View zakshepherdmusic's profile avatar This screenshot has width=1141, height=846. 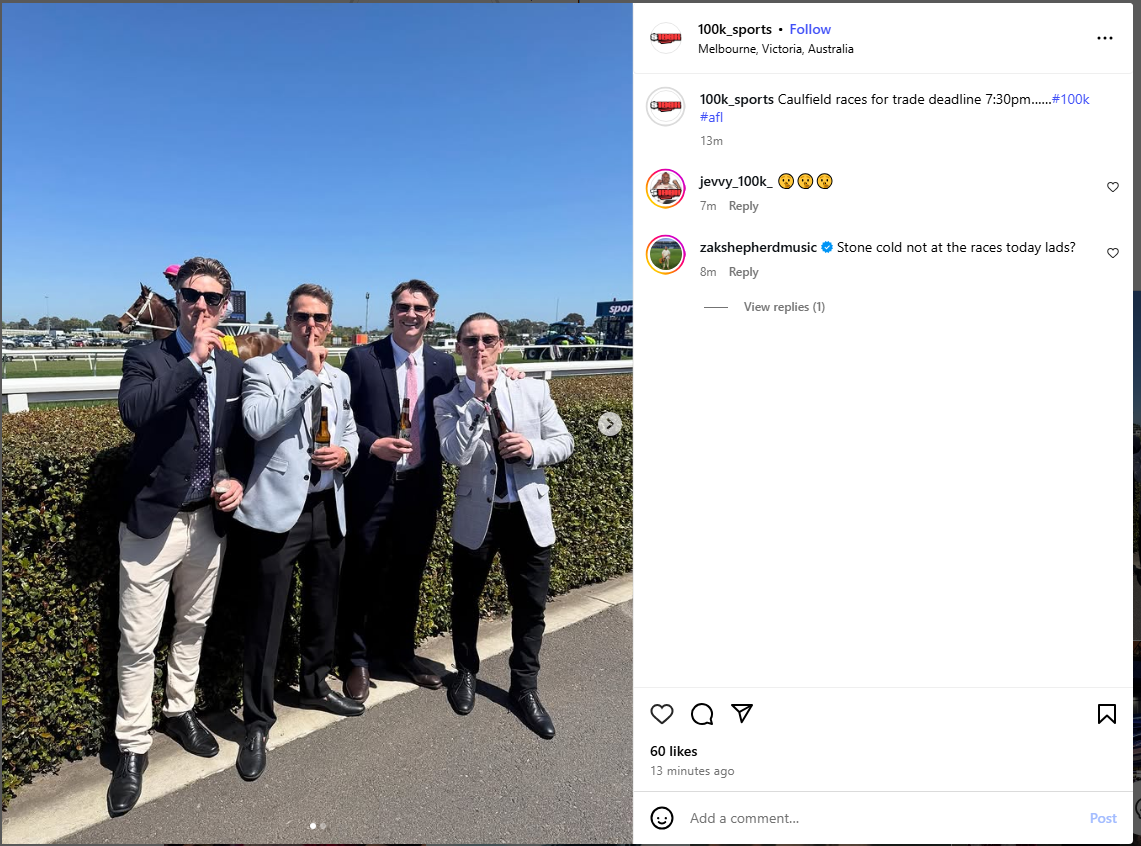click(665, 255)
